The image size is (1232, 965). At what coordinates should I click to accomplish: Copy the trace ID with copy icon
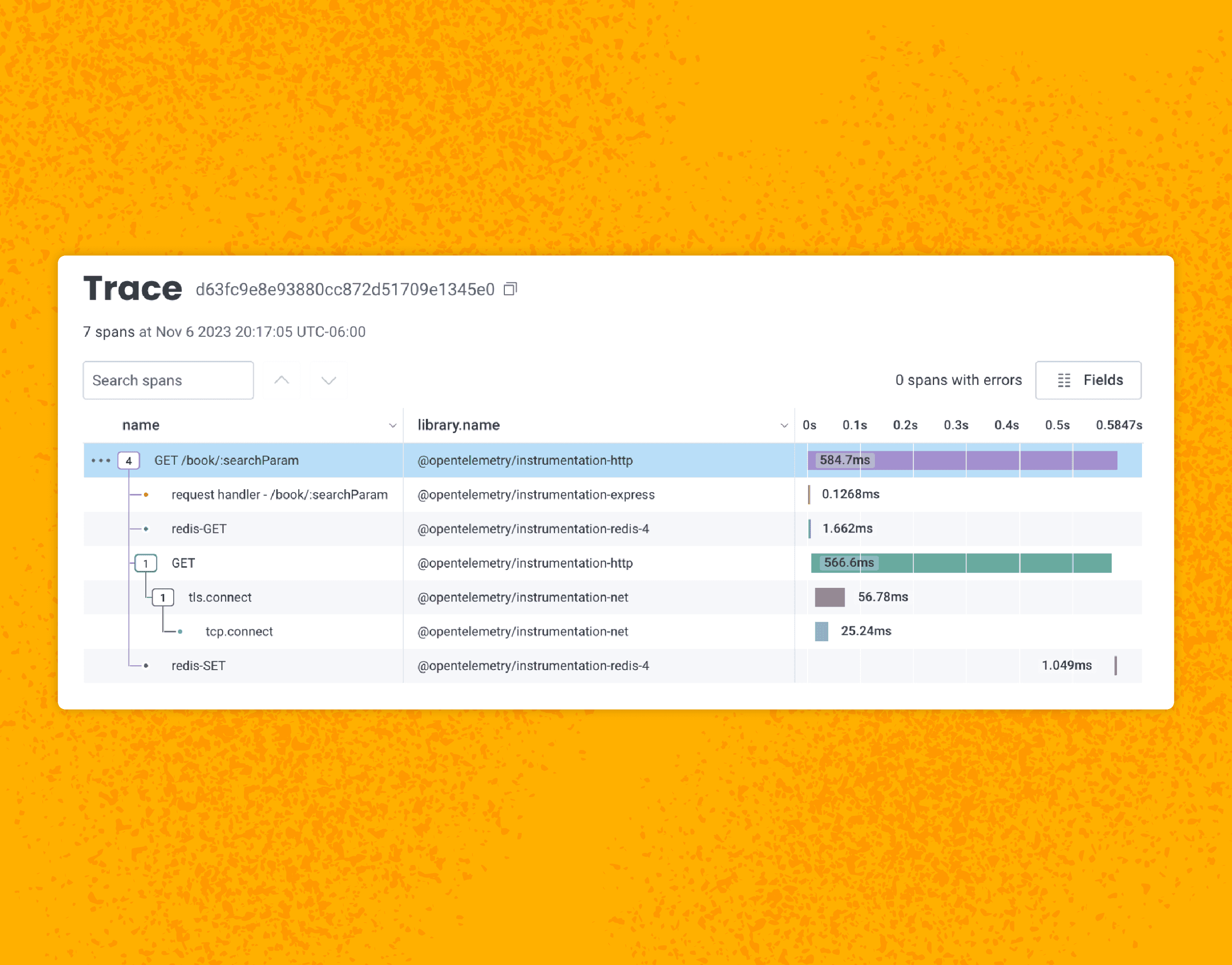510,289
